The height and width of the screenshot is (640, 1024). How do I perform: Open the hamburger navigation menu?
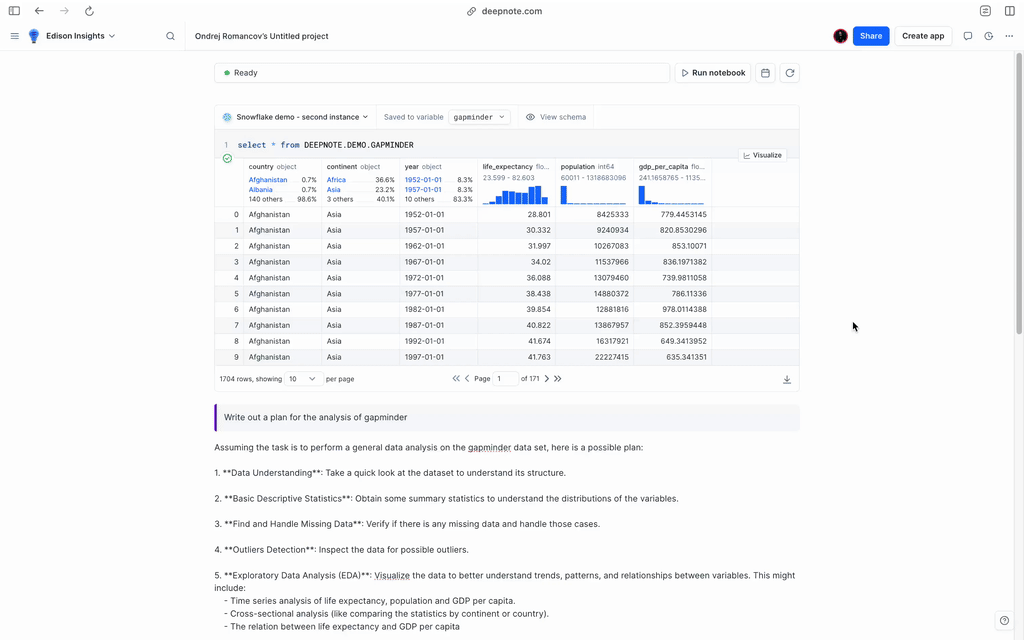point(14,36)
